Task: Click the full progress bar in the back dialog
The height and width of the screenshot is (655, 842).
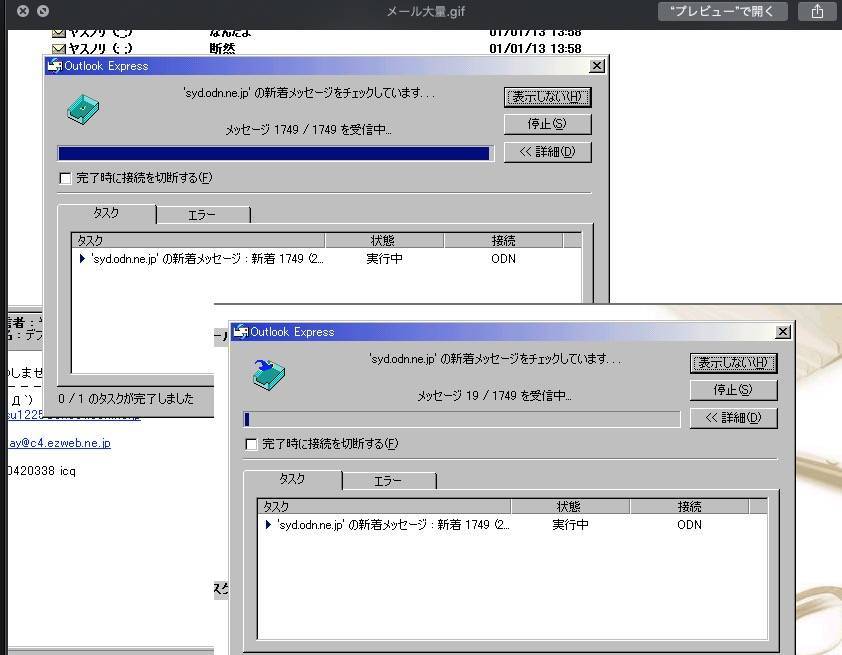Action: (x=275, y=154)
